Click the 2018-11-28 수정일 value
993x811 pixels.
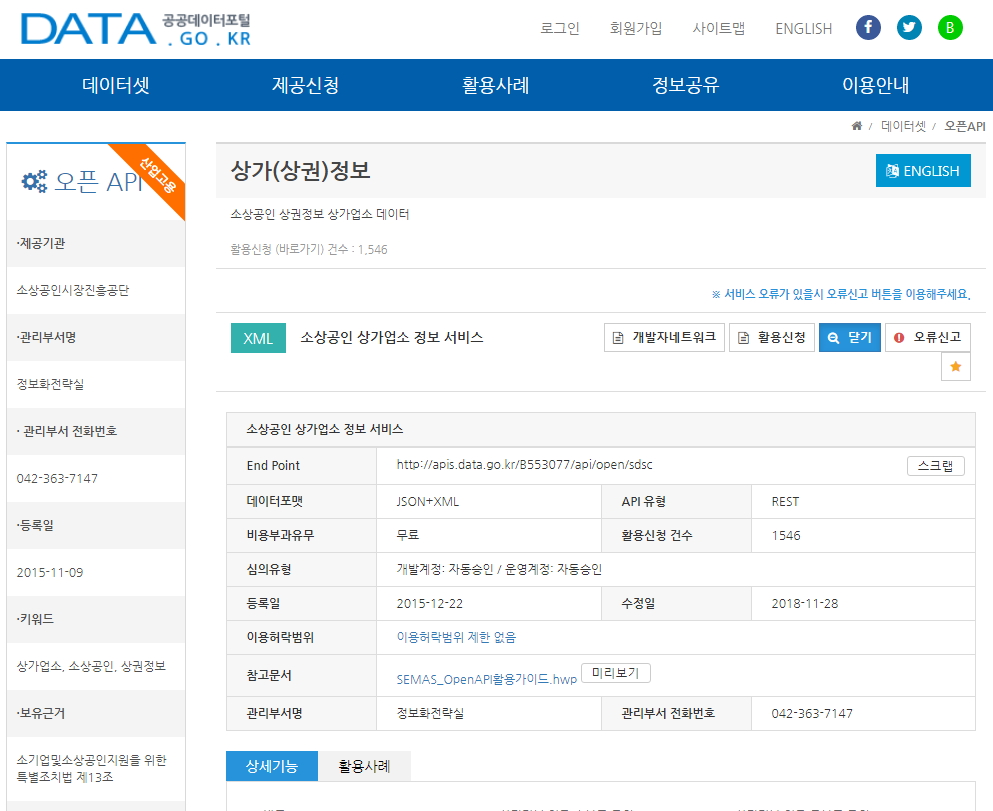coord(804,603)
